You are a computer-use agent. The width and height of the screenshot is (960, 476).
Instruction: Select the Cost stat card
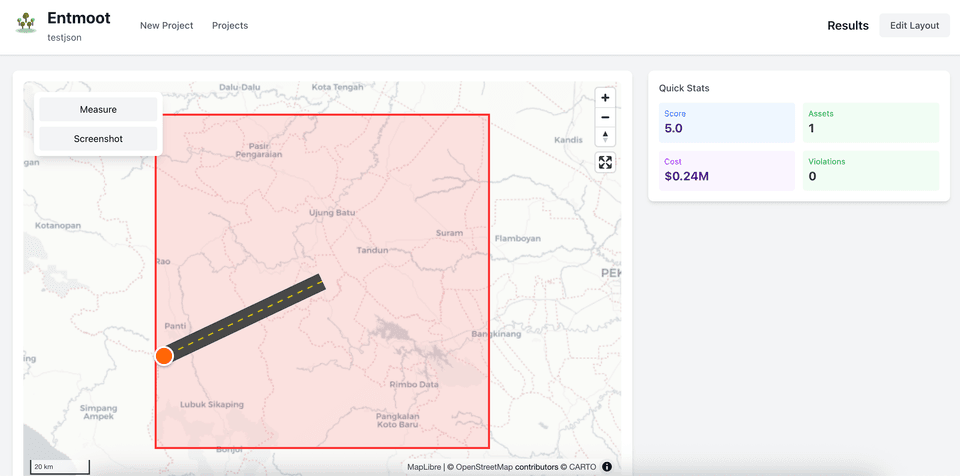(727, 170)
